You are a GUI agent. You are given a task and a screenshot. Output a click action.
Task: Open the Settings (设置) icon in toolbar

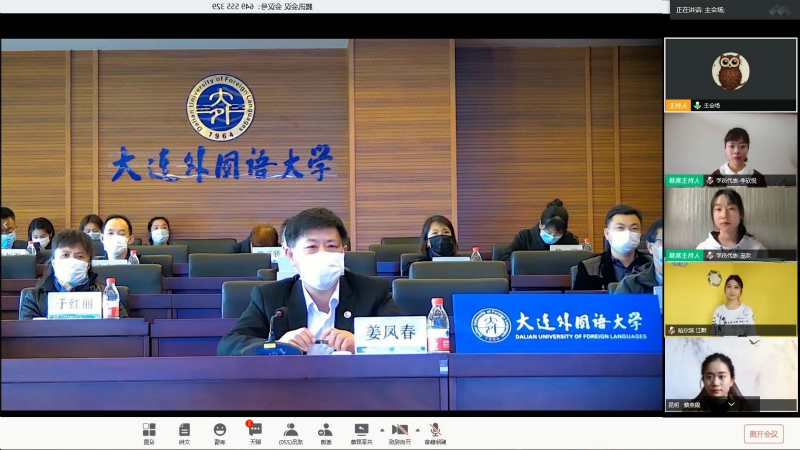click(149, 432)
